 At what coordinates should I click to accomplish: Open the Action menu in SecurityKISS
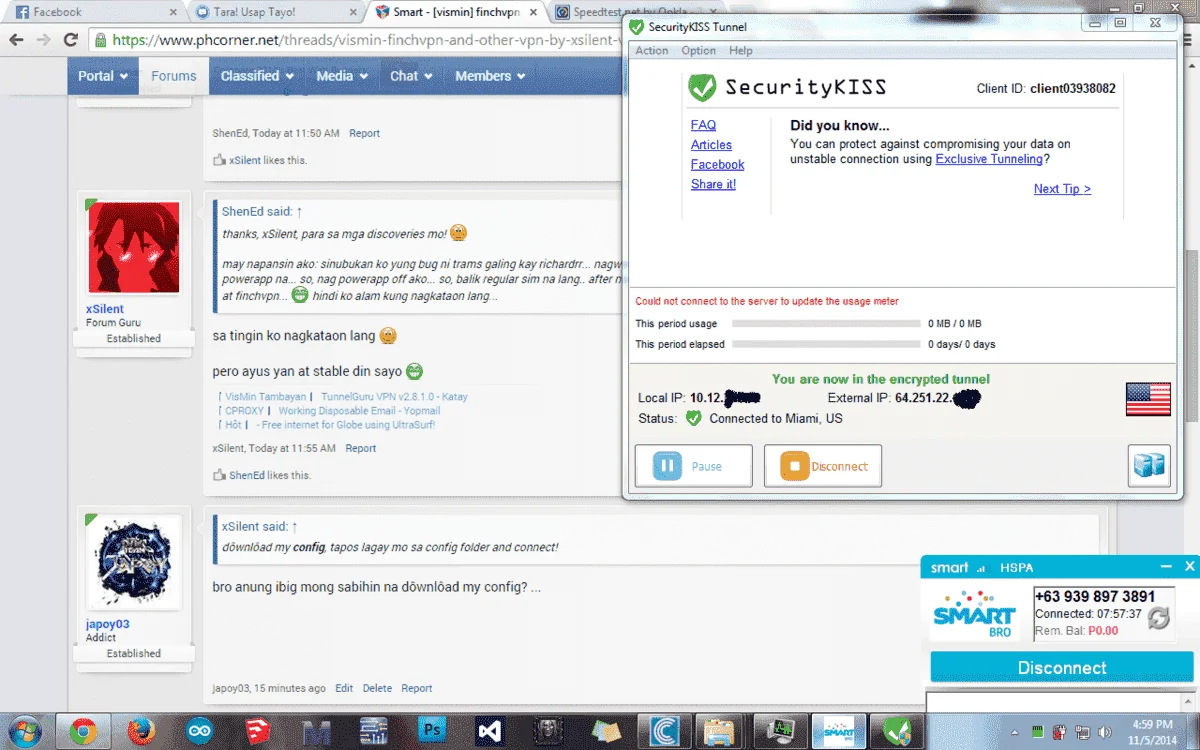[x=652, y=51]
